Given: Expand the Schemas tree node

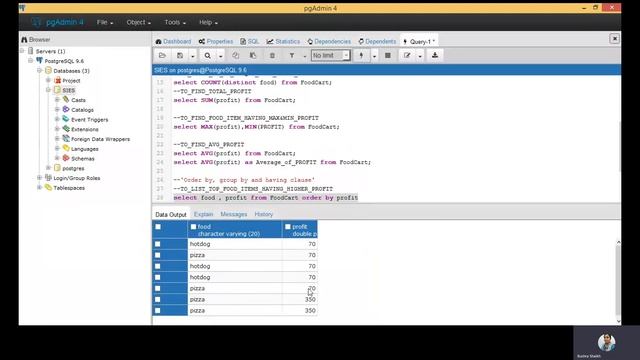Looking at the screenshot, I should pyautogui.click(x=57, y=158).
